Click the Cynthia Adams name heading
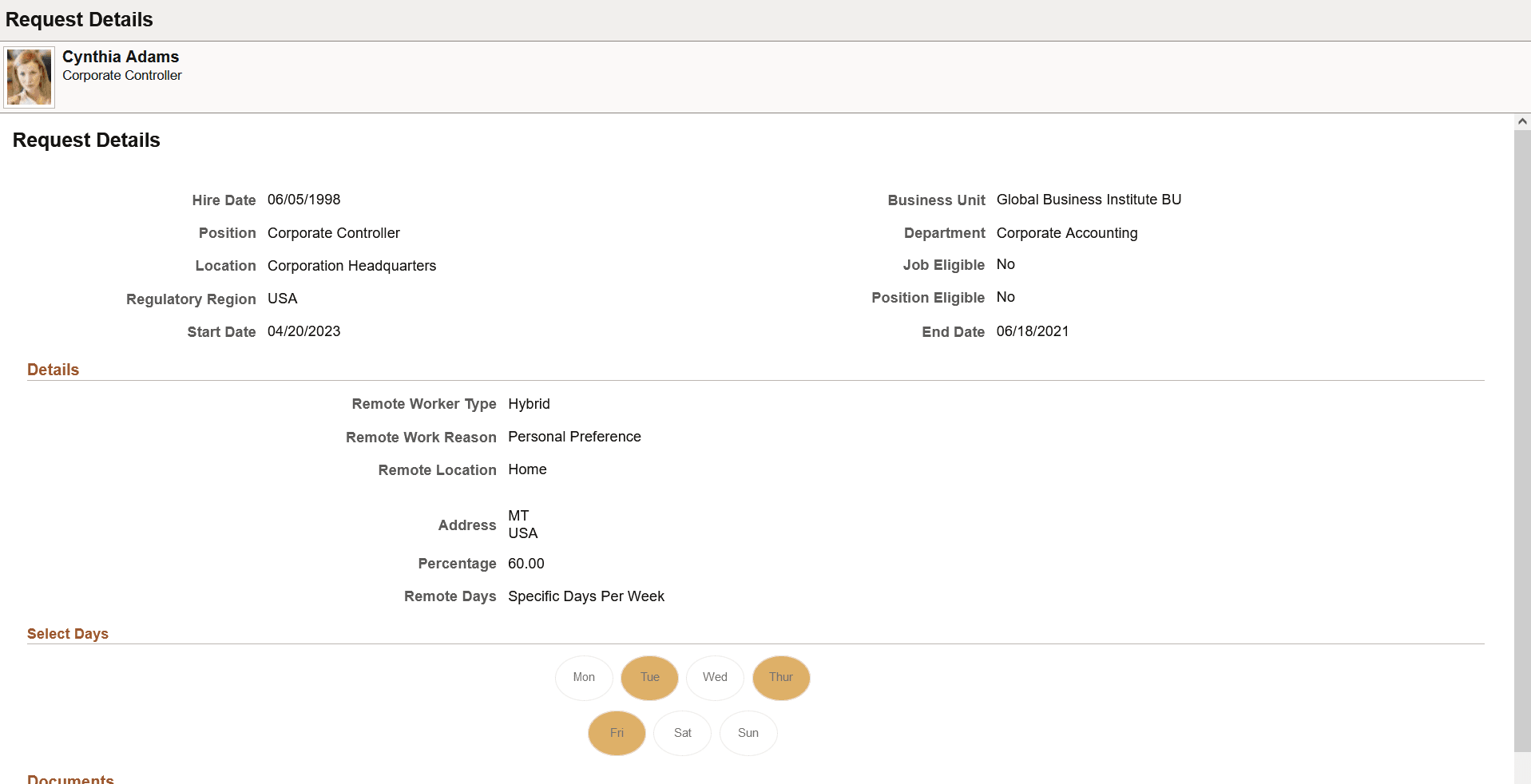The height and width of the screenshot is (784, 1531). pyautogui.click(x=121, y=56)
